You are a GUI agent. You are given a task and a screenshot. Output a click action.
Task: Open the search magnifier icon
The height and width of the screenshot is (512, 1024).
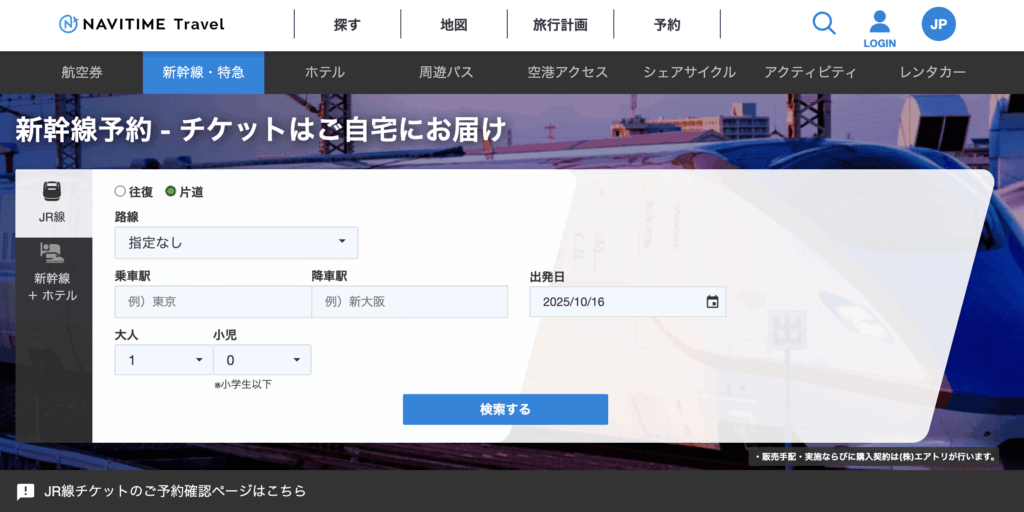[x=824, y=23]
